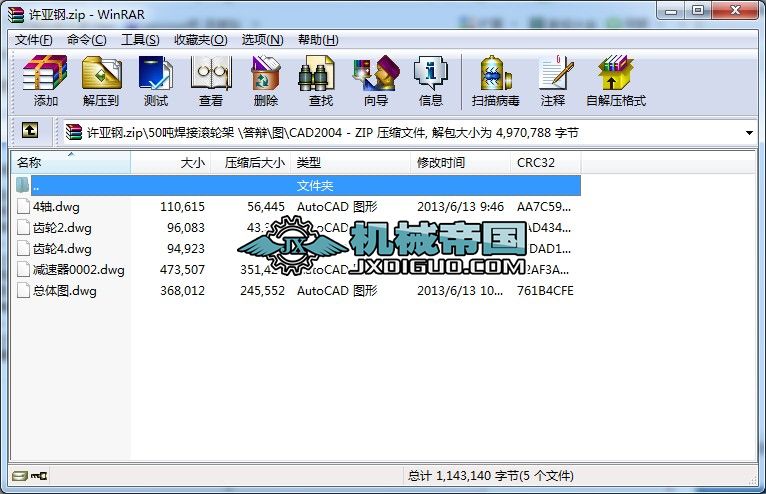766x494 pixels.
Task: Sort by 大小 column header
Action: [170, 163]
